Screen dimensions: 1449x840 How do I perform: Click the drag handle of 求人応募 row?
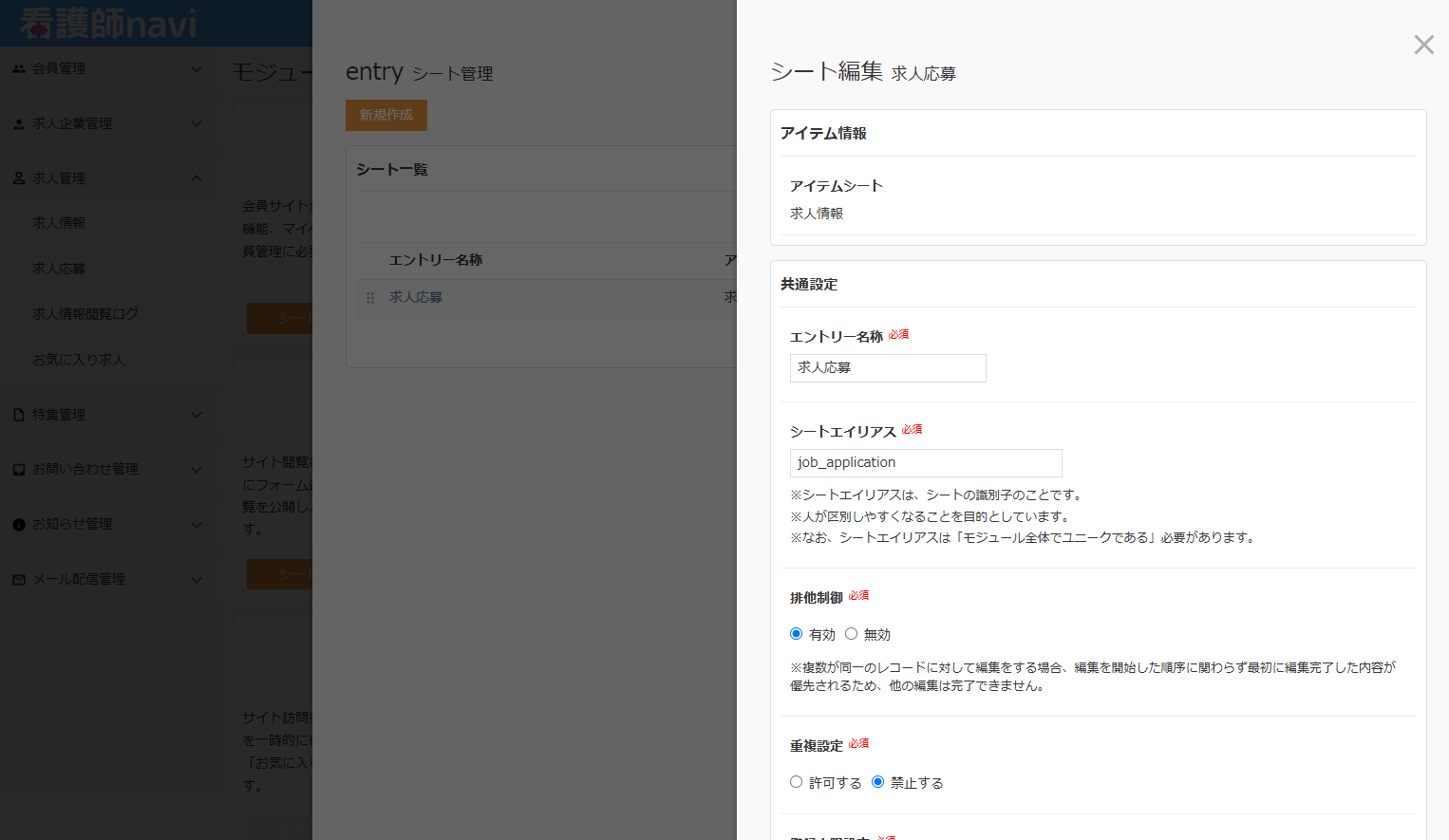pyautogui.click(x=370, y=298)
